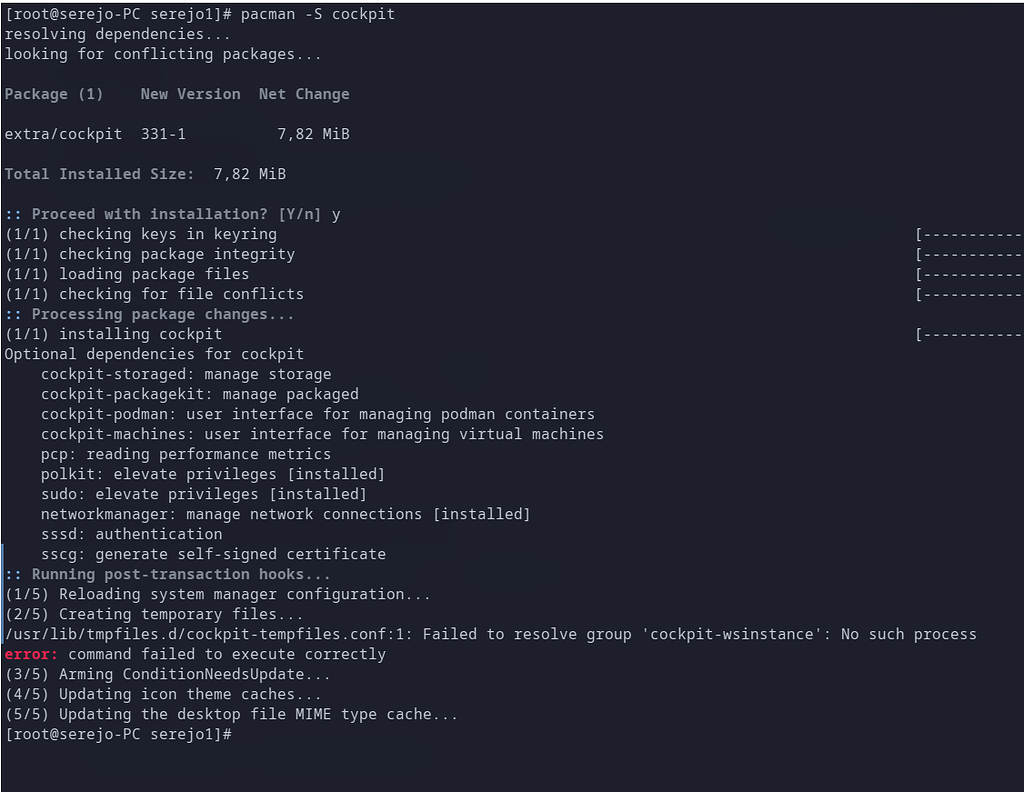
Task: Click the "Running post-transaction hooks..." line
Action: point(181,574)
